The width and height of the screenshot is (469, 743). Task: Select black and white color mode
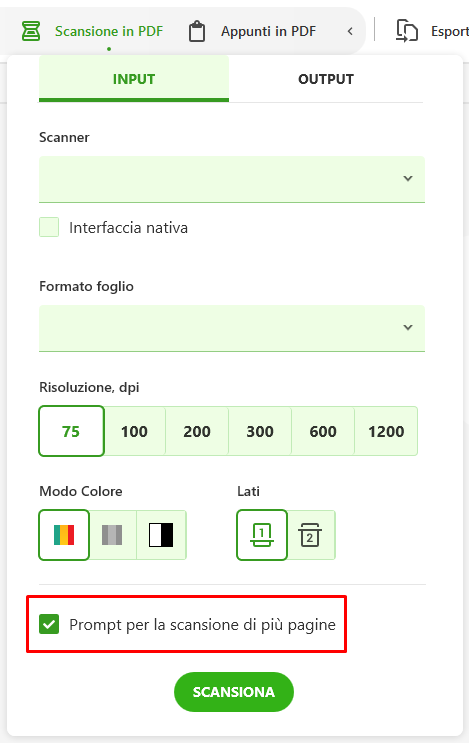[x=161, y=535]
